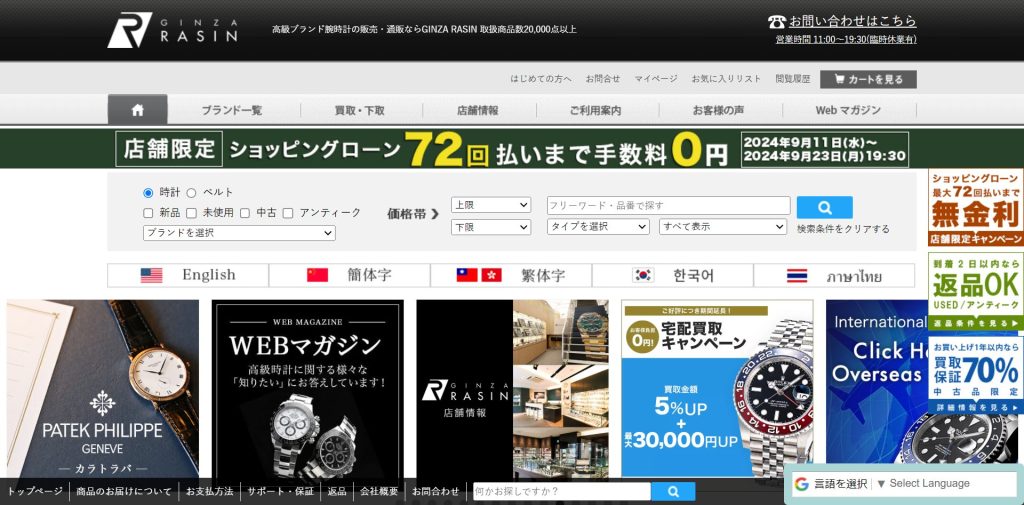Click the 会社概要 footer link
Viewport: 1024px width, 505px height.
pyautogui.click(x=379, y=491)
